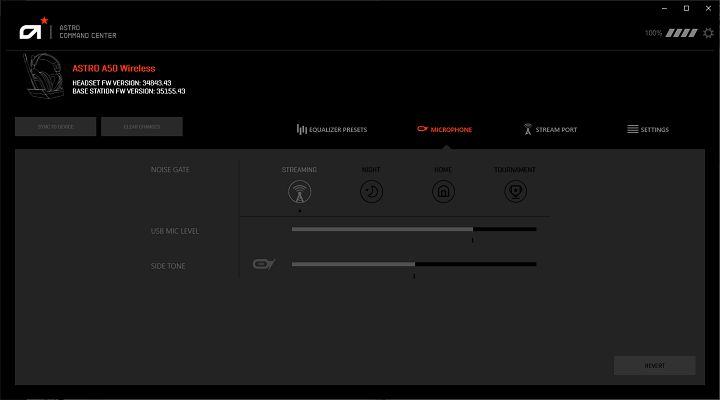Select the Streaming noise gate preset icon
This screenshot has height=400, width=720.
[299, 192]
